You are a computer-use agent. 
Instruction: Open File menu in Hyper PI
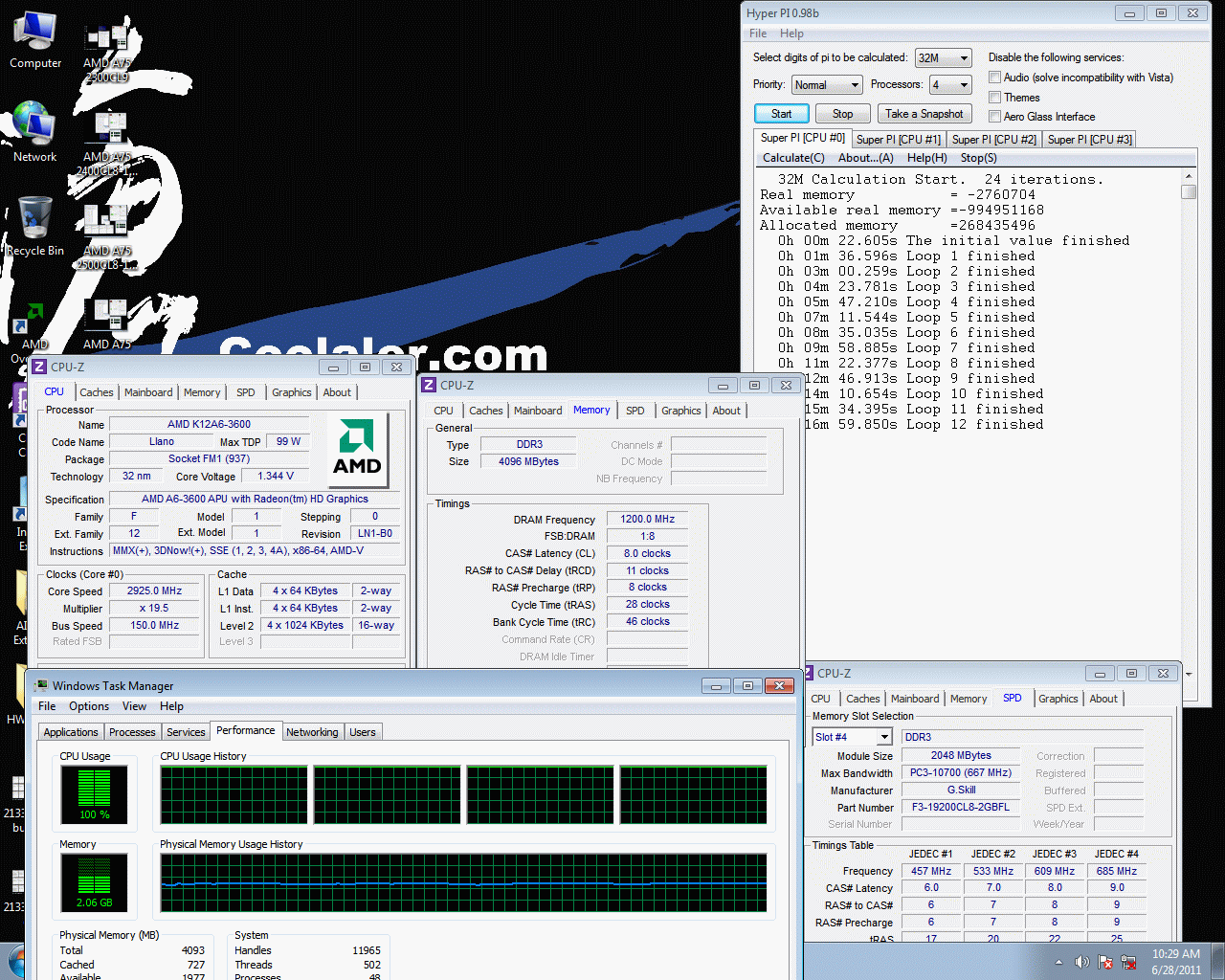coord(758,33)
